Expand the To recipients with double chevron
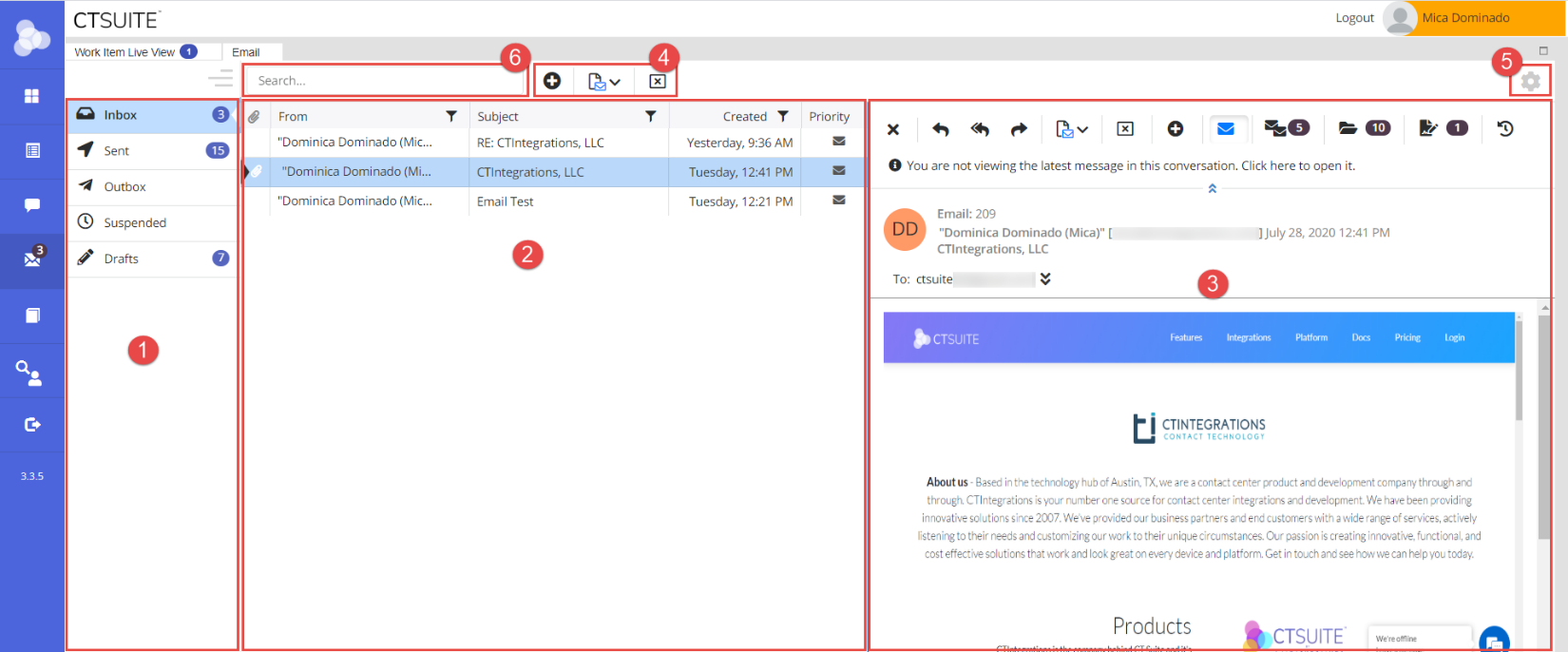Screen dimensions: 1568x652 click(x=1045, y=279)
